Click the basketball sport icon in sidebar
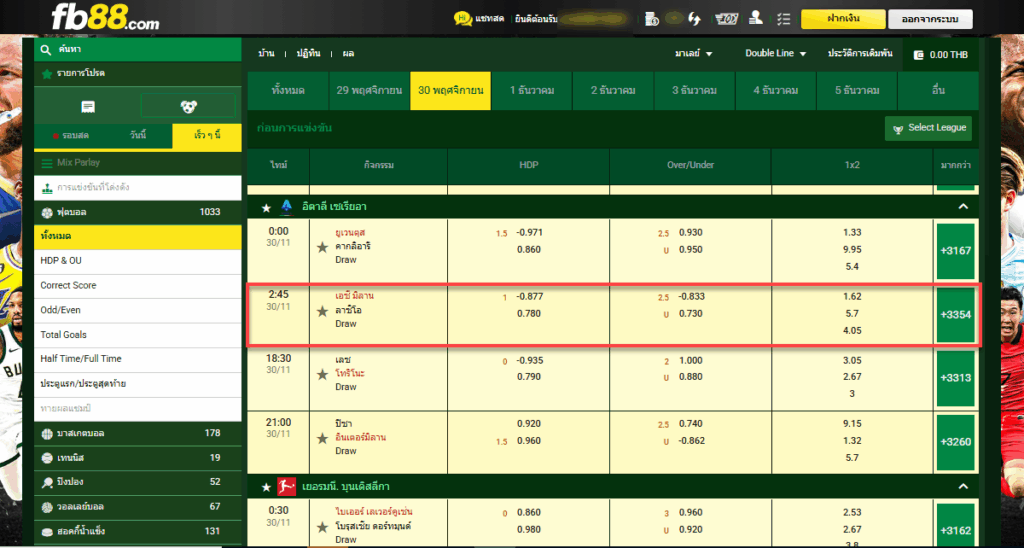1024x548 pixels. pyautogui.click(x=46, y=433)
